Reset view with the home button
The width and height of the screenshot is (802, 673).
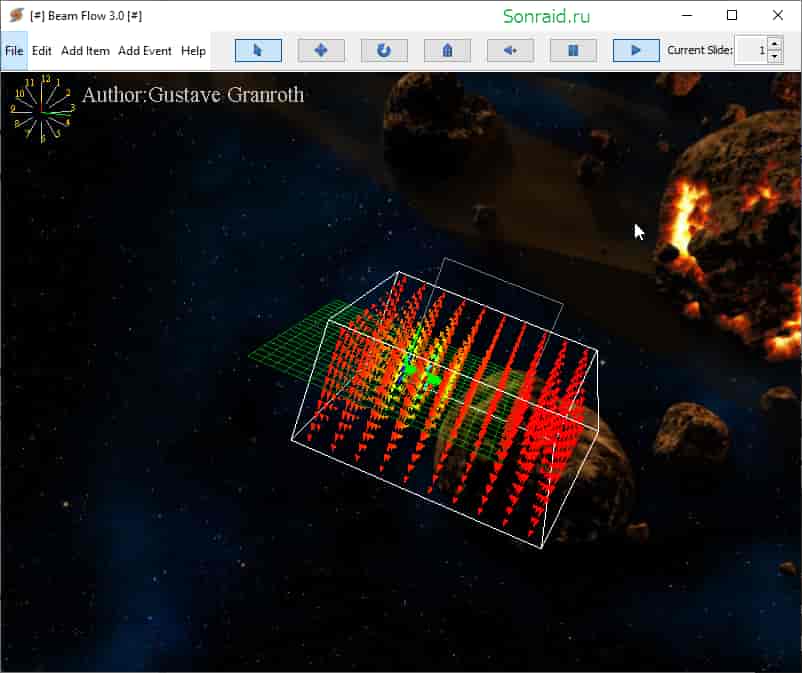tap(448, 51)
